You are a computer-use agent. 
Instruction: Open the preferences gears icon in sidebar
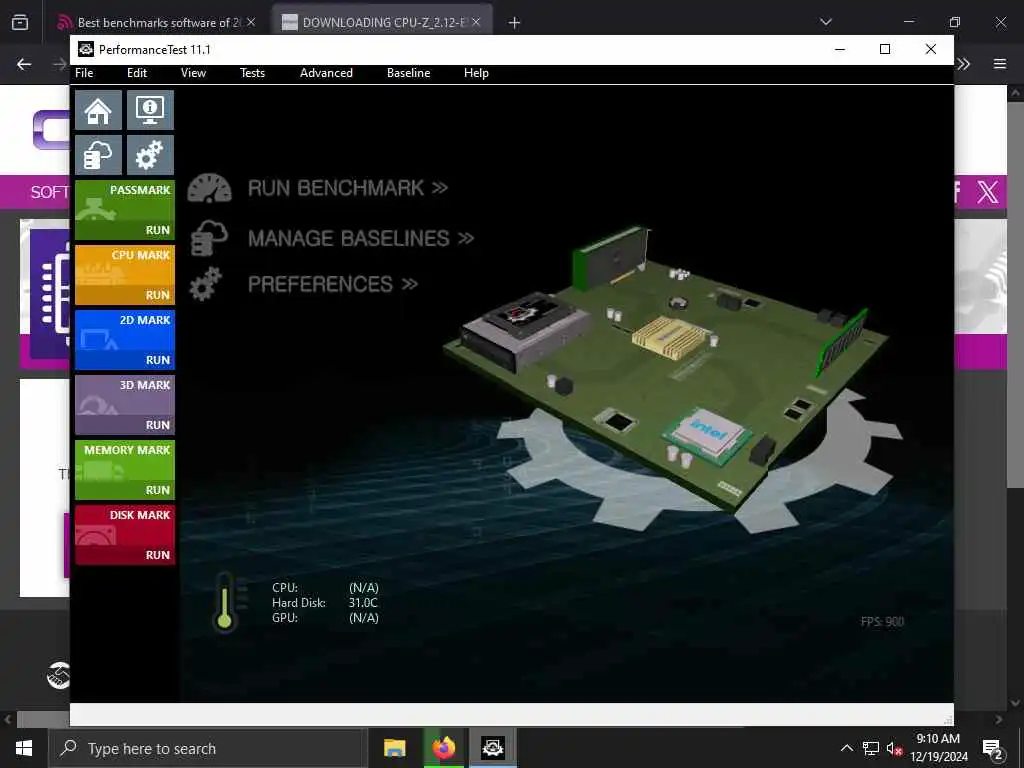coord(150,155)
